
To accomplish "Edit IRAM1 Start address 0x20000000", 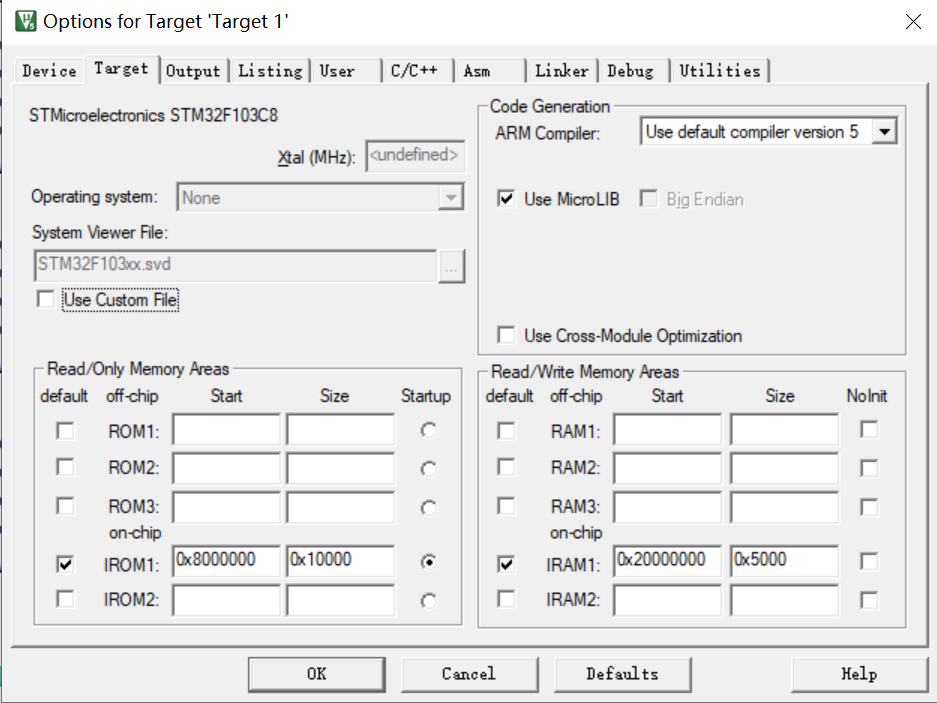I will (x=667, y=561).
